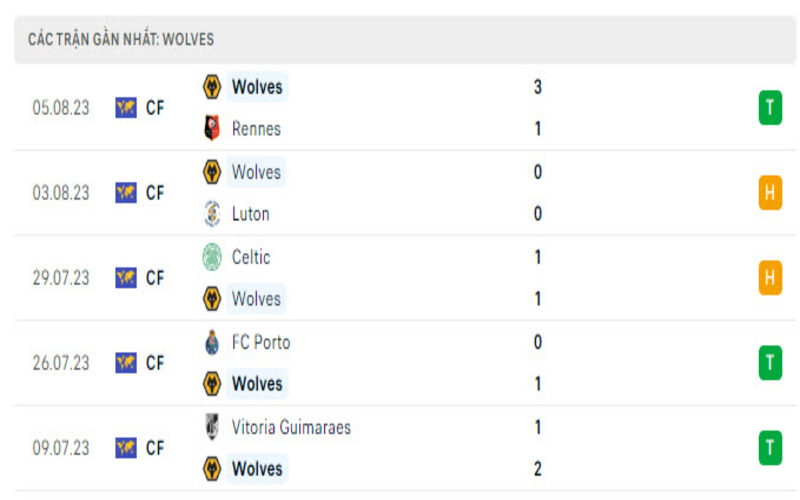Click orange H badge for Celtic match
The height and width of the screenshot is (500, 800).
point(769,278)
